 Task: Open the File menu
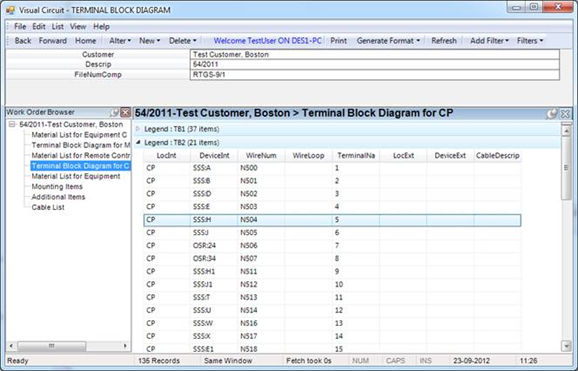20,27
